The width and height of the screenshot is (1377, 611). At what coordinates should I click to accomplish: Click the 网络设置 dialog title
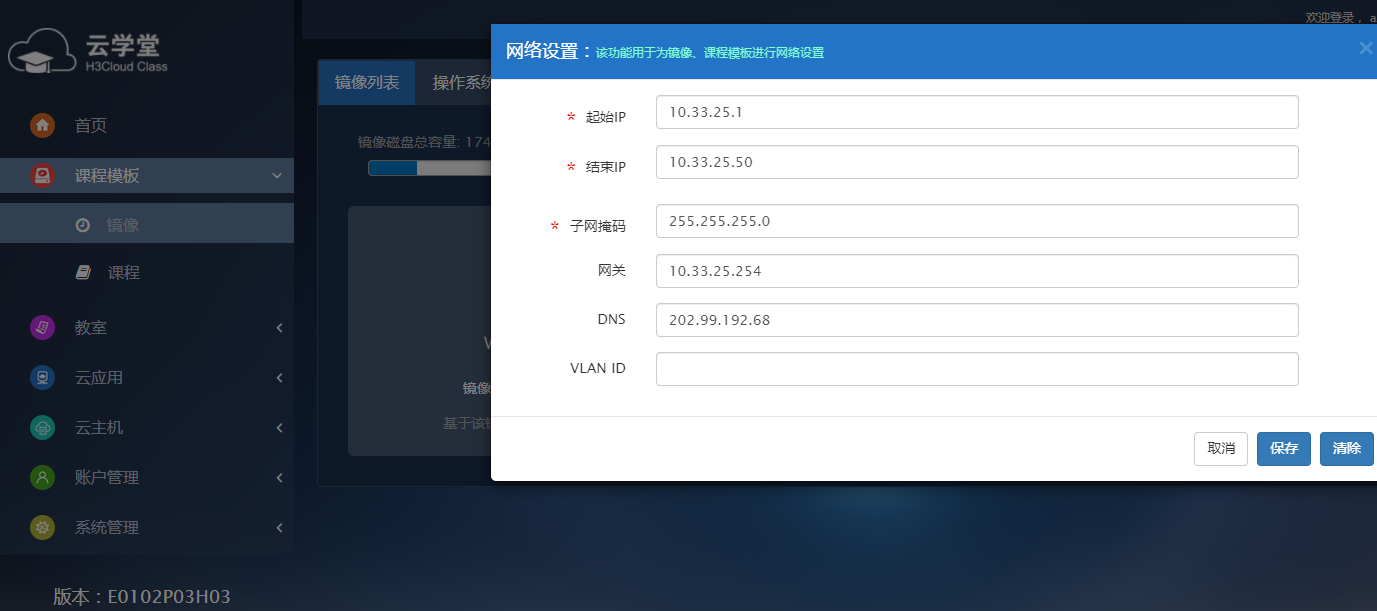[x=549, y=52]
